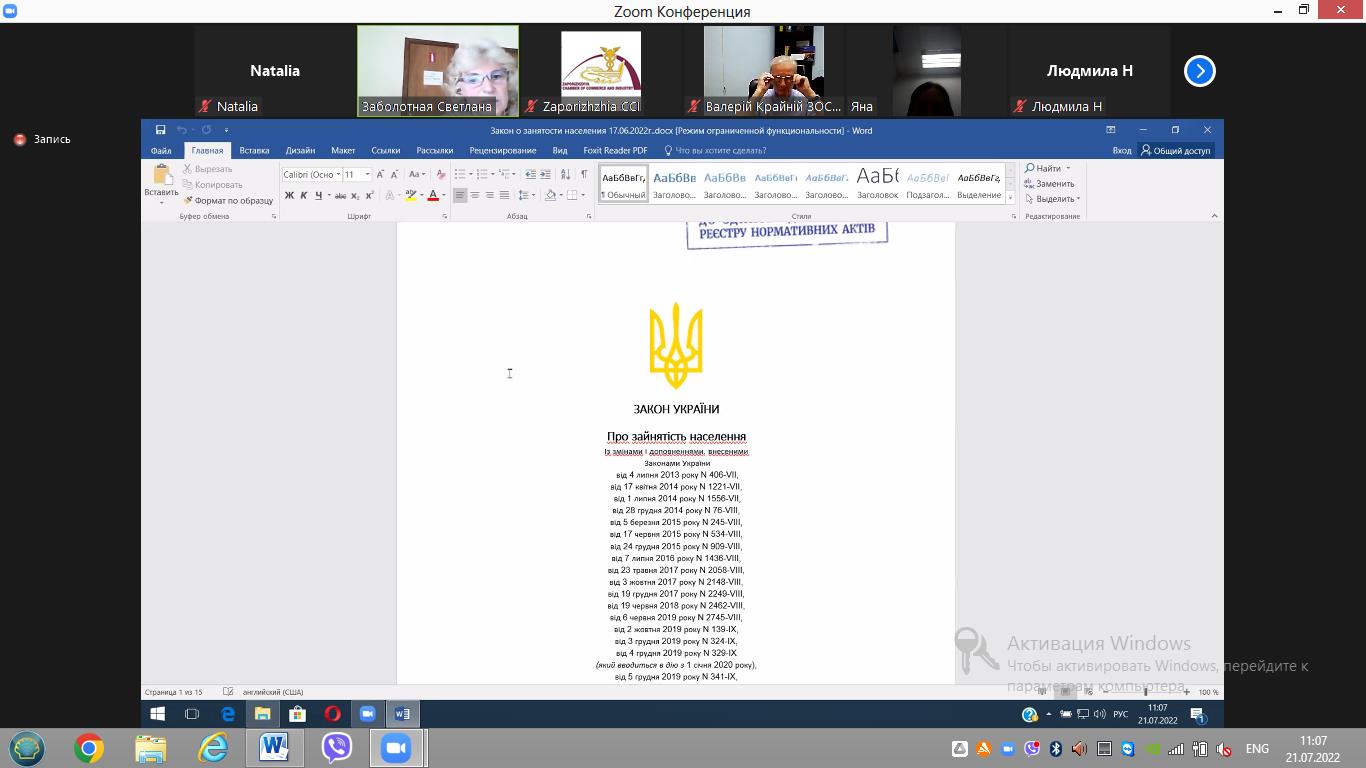Apply italic (К) formatting
Image resolution: width=1366 pixels, height=768 pixels.
click(304, 195)
